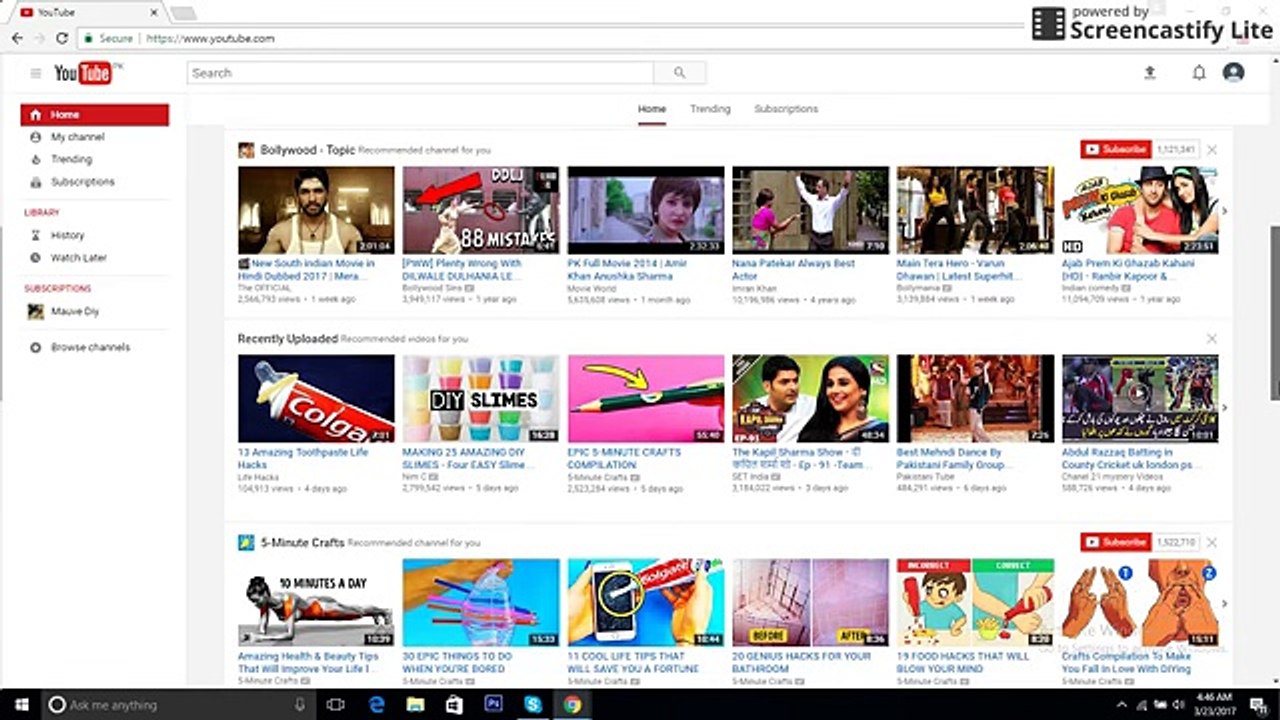Launch Microsoft Edge from the taskbar
The width and height of the screenshot is (1280, 720).
pyautogui.click(x=377, y=704)
